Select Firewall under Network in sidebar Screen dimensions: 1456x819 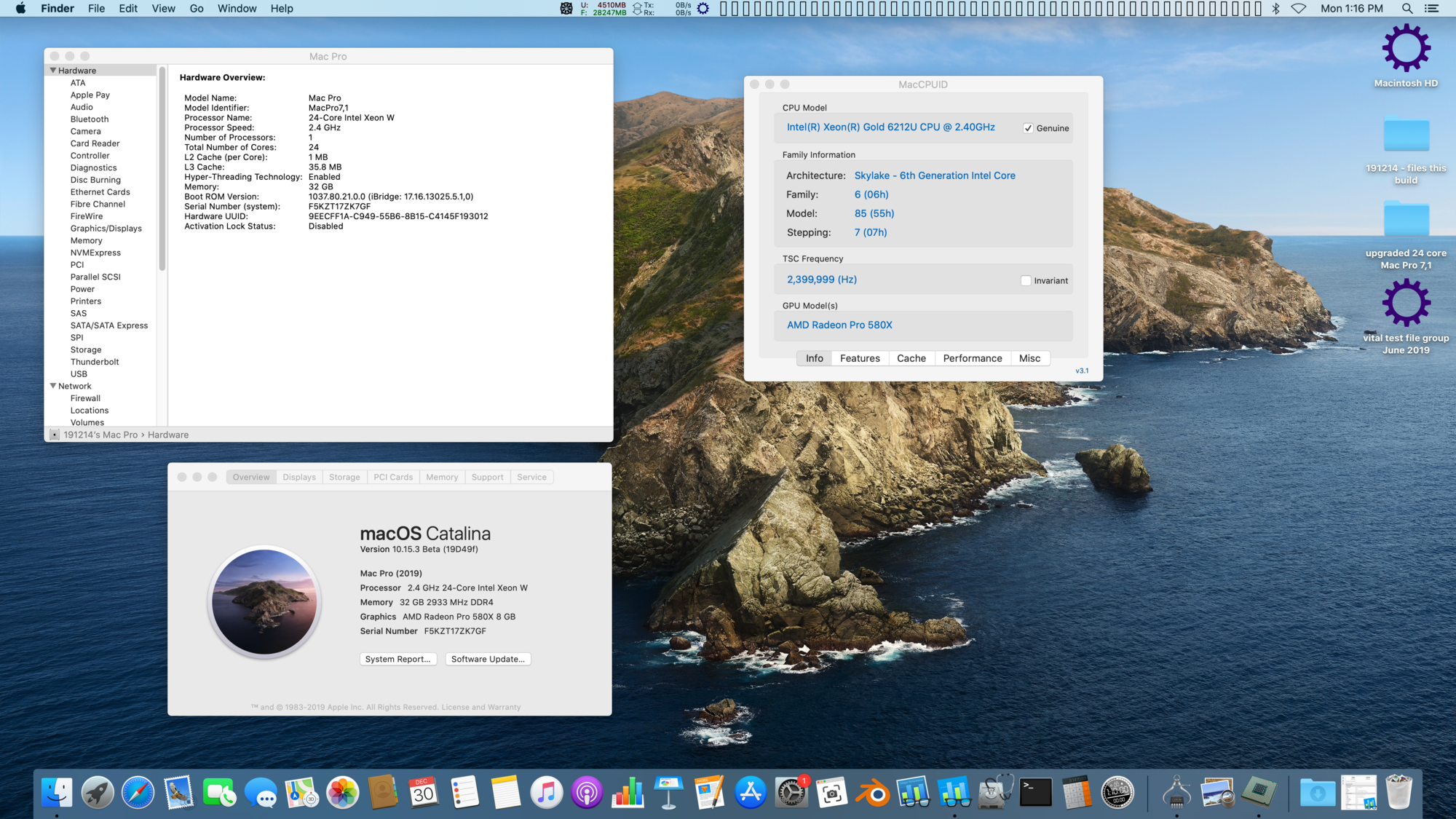[x=85, y=398]
